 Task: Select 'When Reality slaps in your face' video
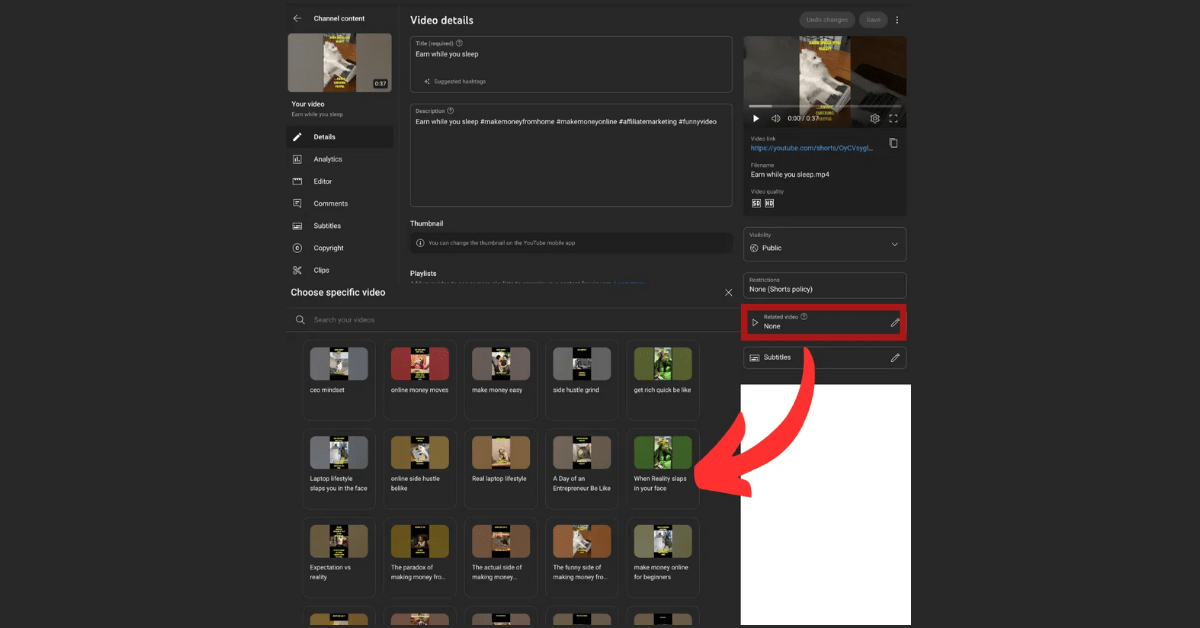pyautogui.click(x=663, y=469)
